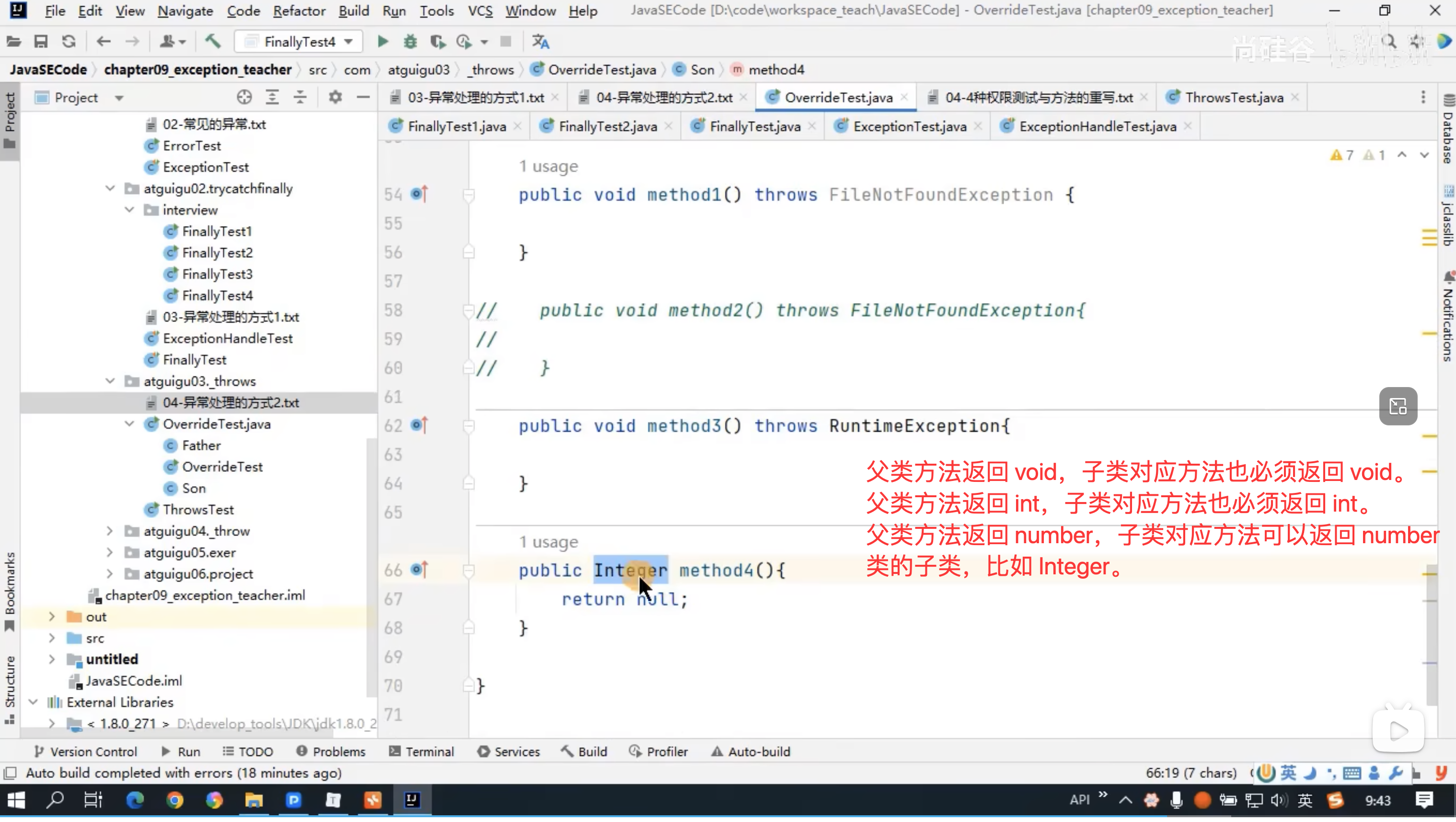Click Collapse All icon in Project panel
The height and width of the screenshot is (822, 1456).
click(300, 98)
